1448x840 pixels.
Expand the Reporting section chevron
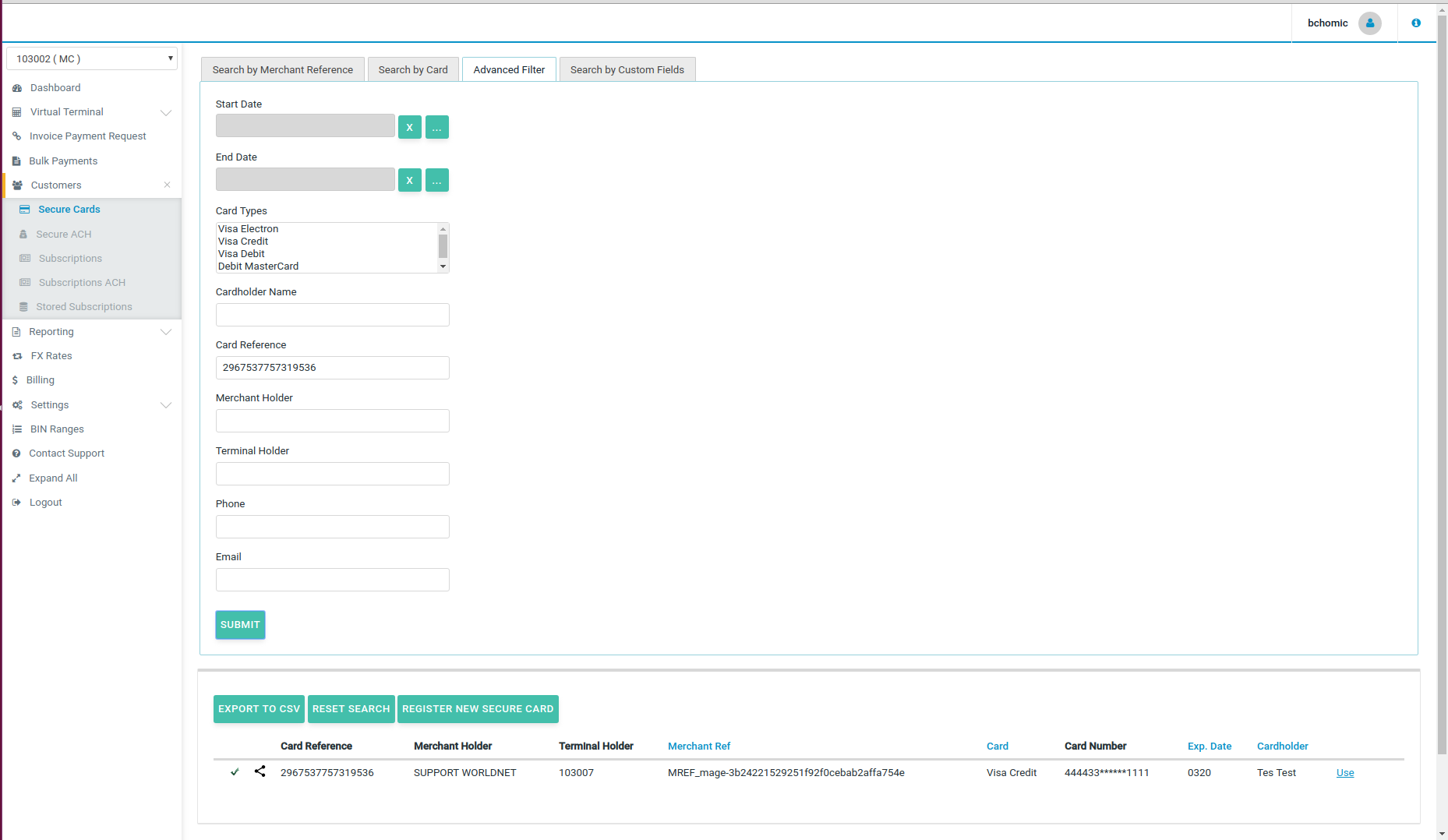[x=166, y=332]
